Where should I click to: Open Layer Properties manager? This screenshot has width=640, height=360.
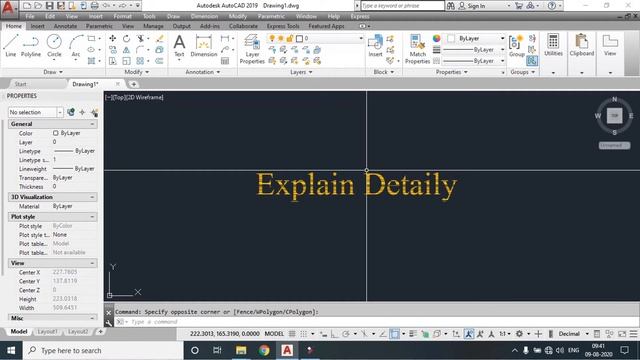(252, 49)
